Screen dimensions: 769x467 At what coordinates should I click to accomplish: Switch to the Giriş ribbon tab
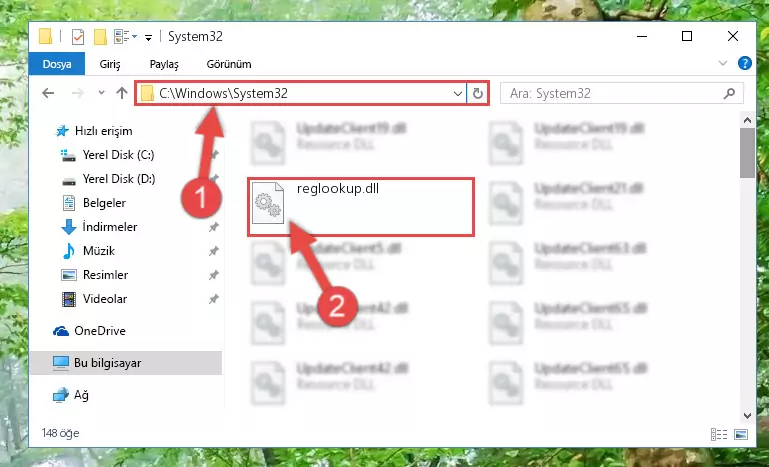point(110,64)
